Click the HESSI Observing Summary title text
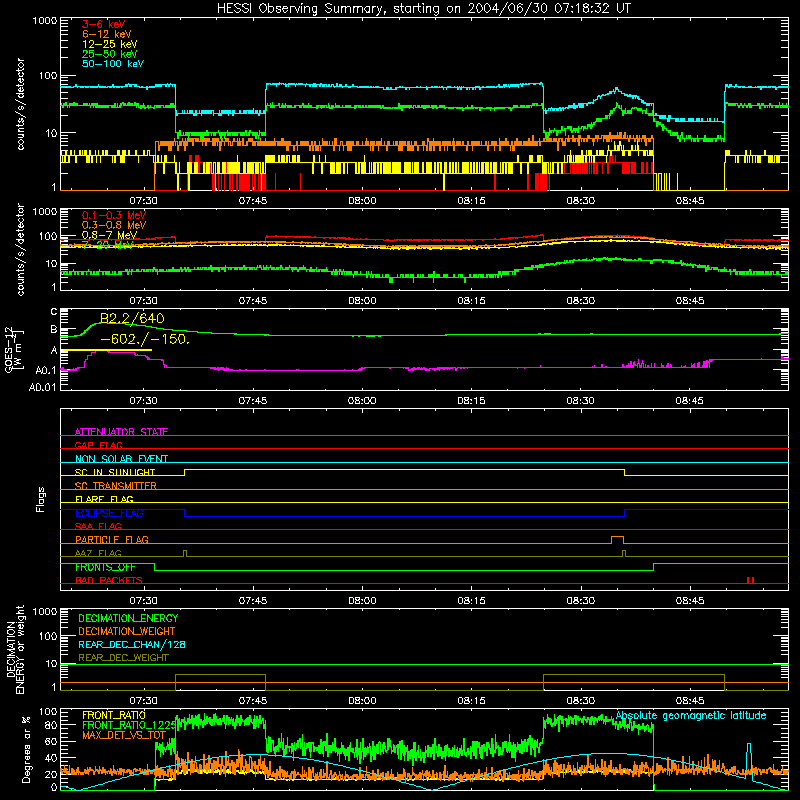 [423, 9]
